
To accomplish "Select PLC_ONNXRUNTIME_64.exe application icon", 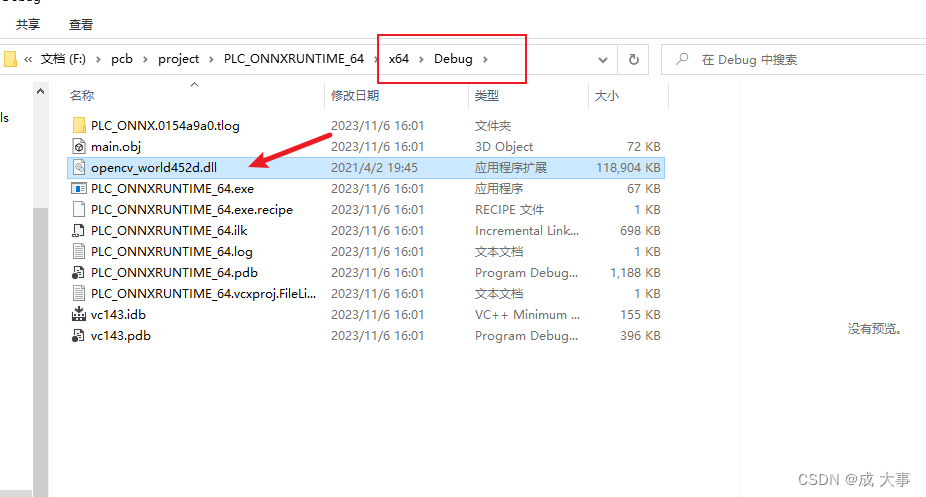I will click(79, 188).
